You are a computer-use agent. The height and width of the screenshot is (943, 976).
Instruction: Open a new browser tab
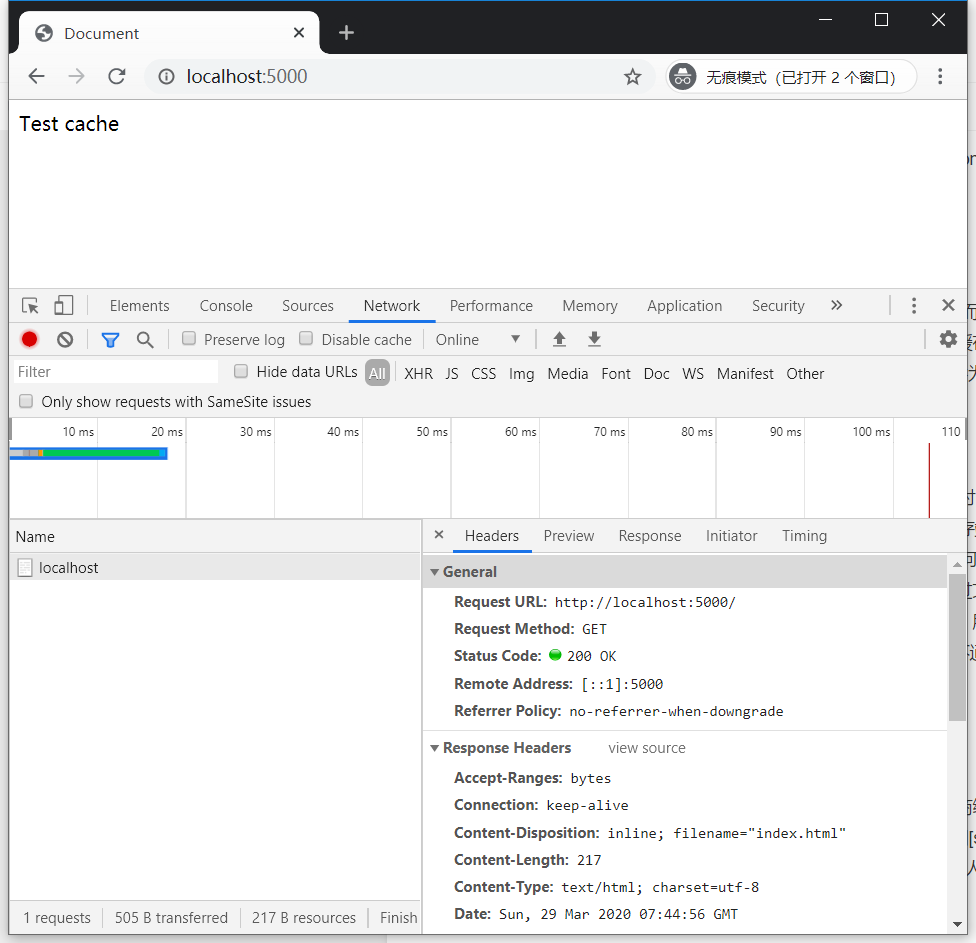[346, 33]
